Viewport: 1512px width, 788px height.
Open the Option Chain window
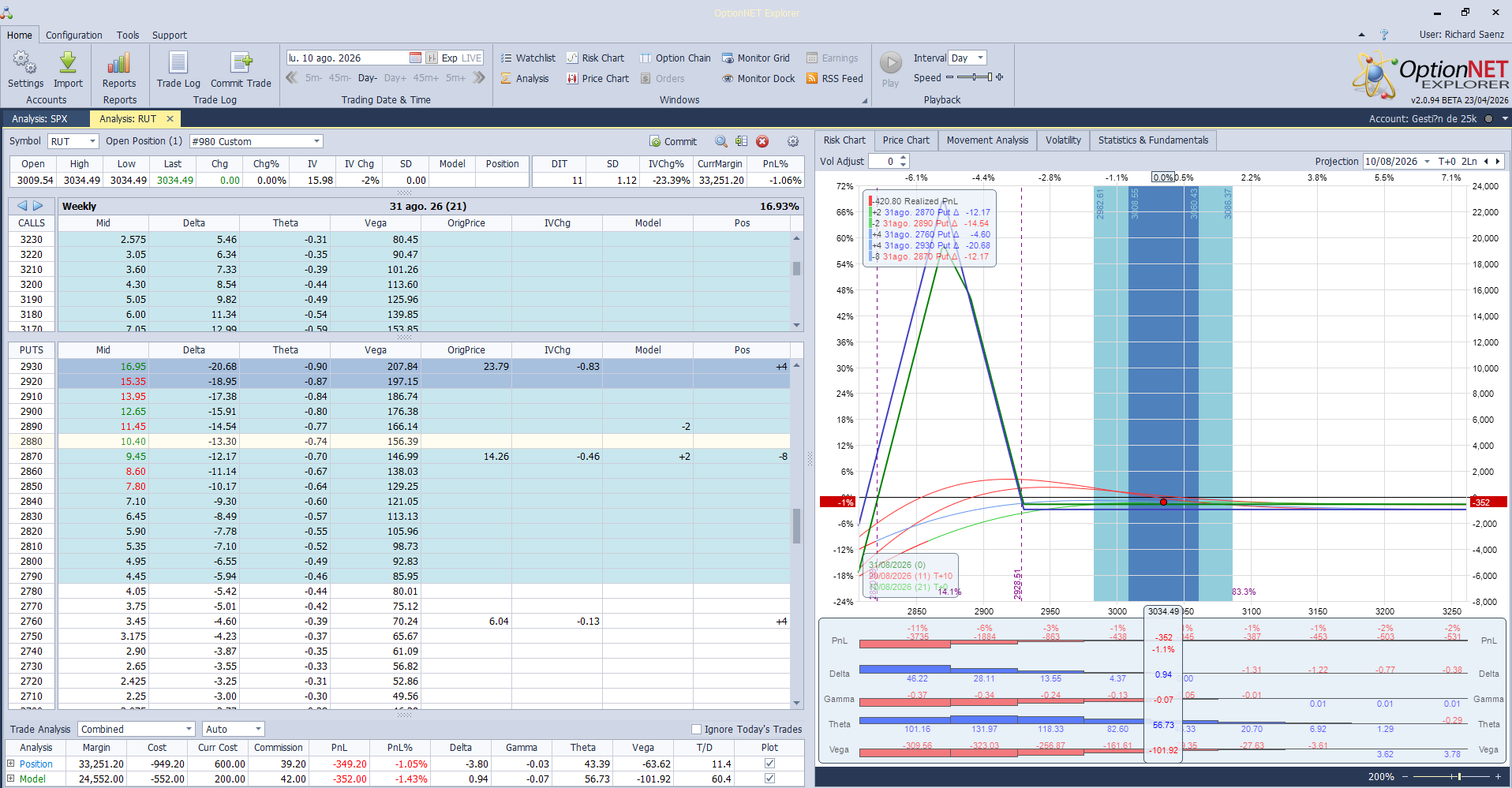point(675,58)
